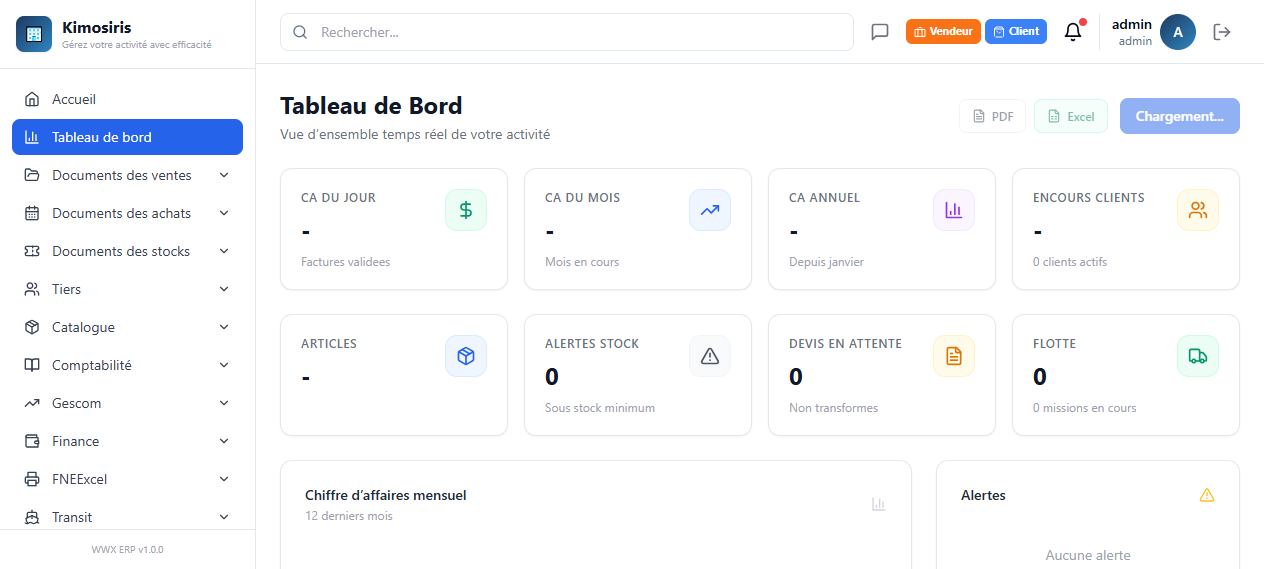Click the printer icon beside FNEExcel
This screenshot has width=1264, height=569.
32,479
